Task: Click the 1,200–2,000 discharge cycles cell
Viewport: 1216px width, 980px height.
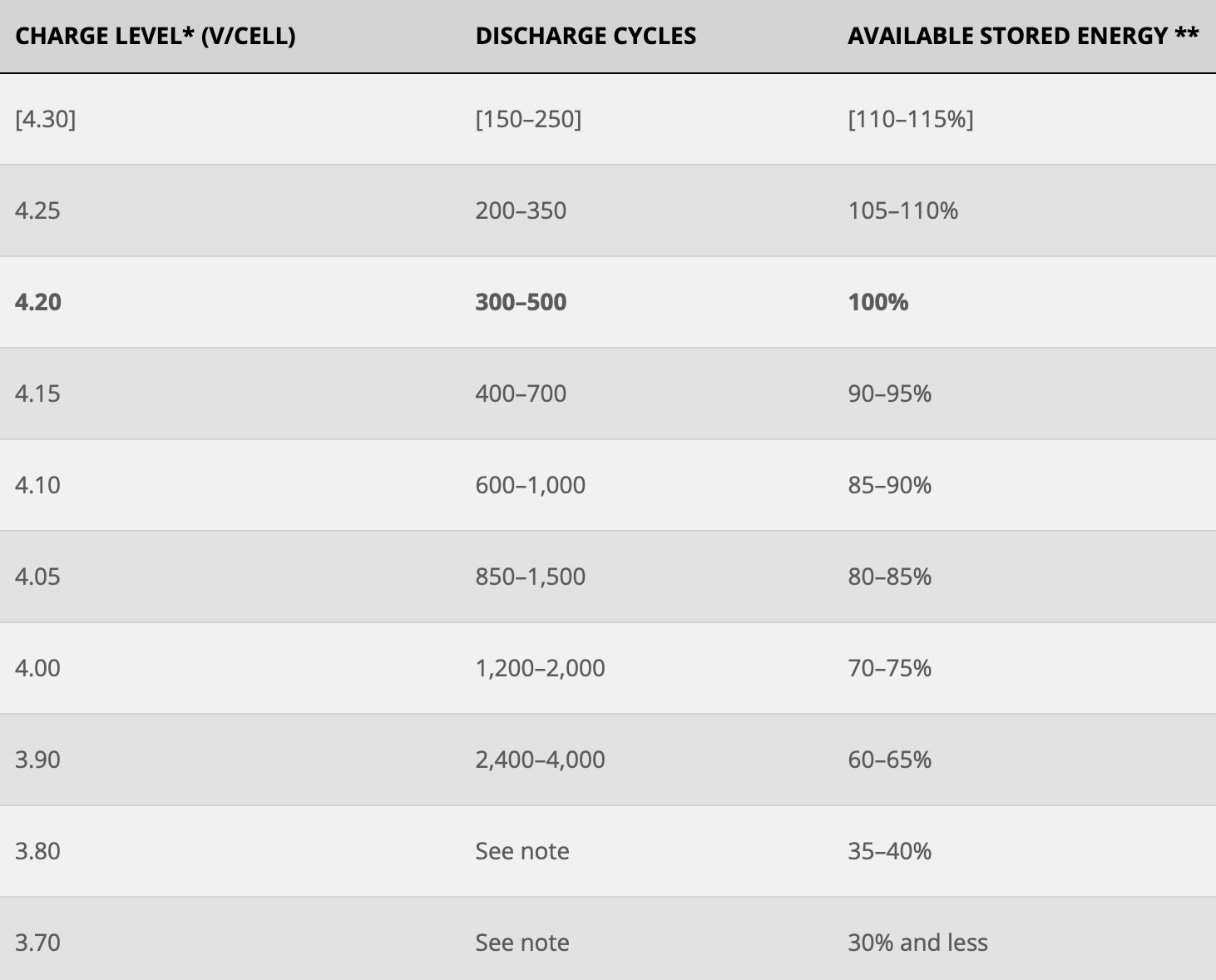Action: 541,668
